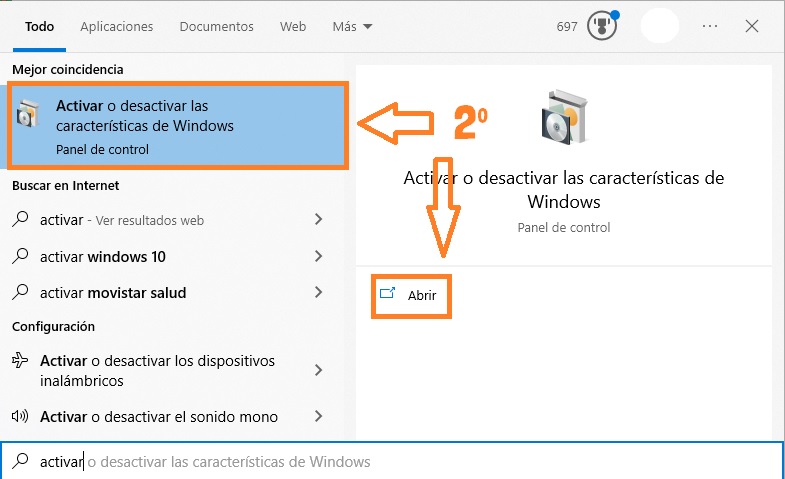Screen dimensions: 785x479
Task: Click the user profile avatar circle
Action: point(660,26)
